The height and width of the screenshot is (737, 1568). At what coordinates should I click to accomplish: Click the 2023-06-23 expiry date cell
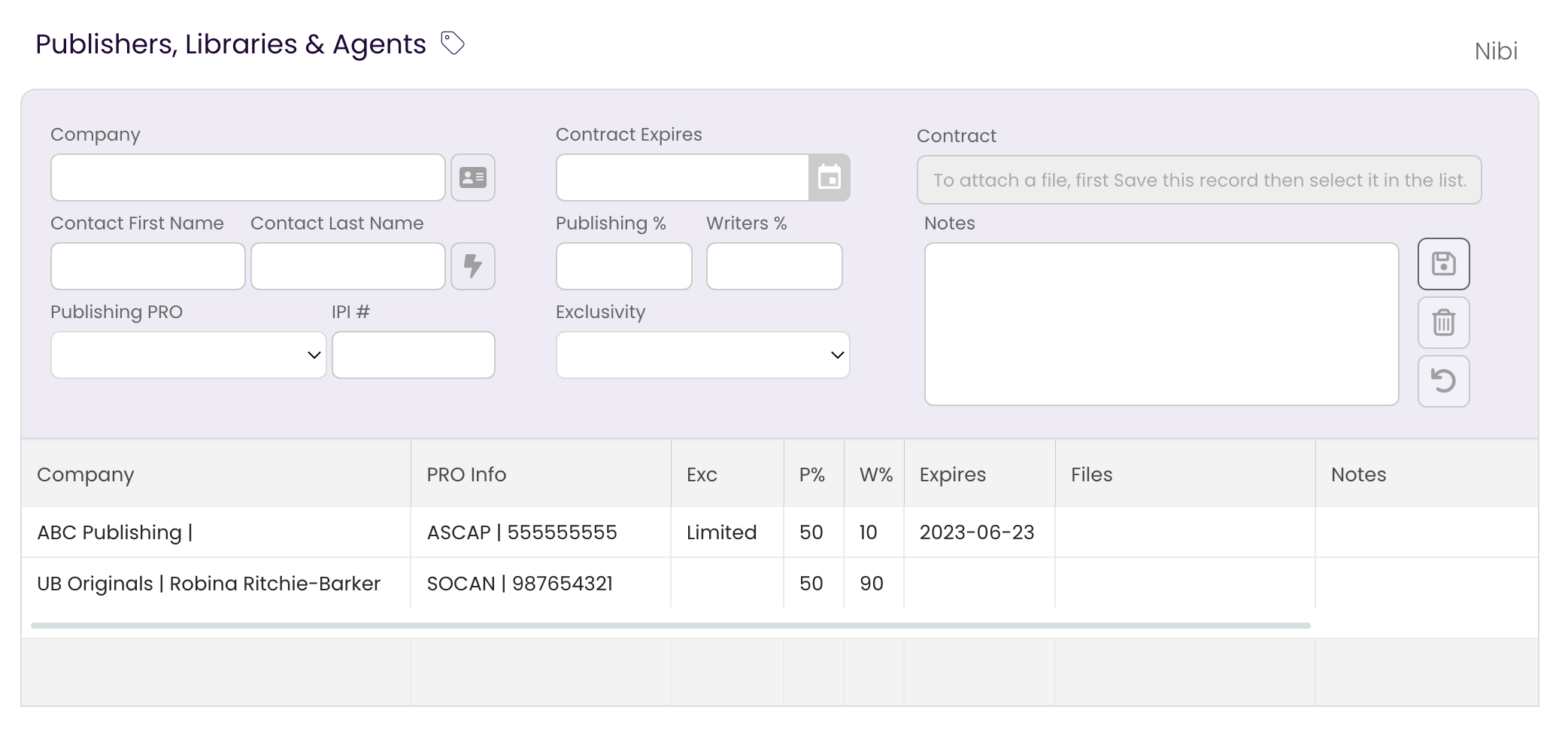pyautogui.click(x=980, y=532)
